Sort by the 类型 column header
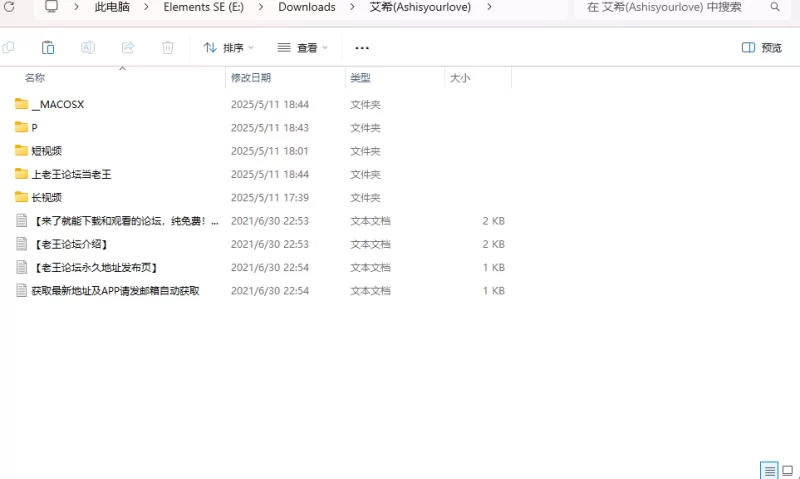 pyautogui.click(x=360, y=78)
